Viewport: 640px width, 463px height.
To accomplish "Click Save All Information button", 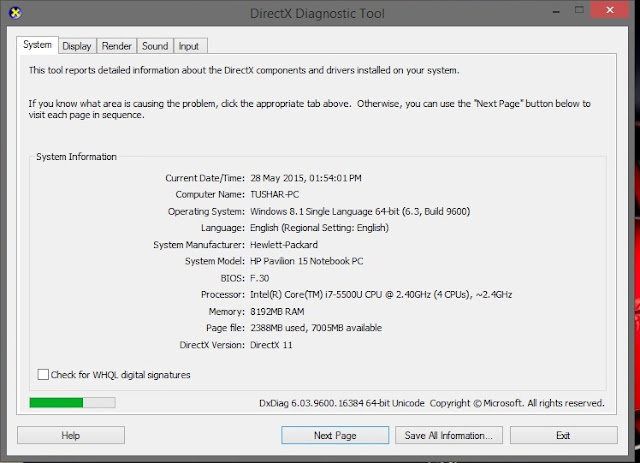I will 449,435.
